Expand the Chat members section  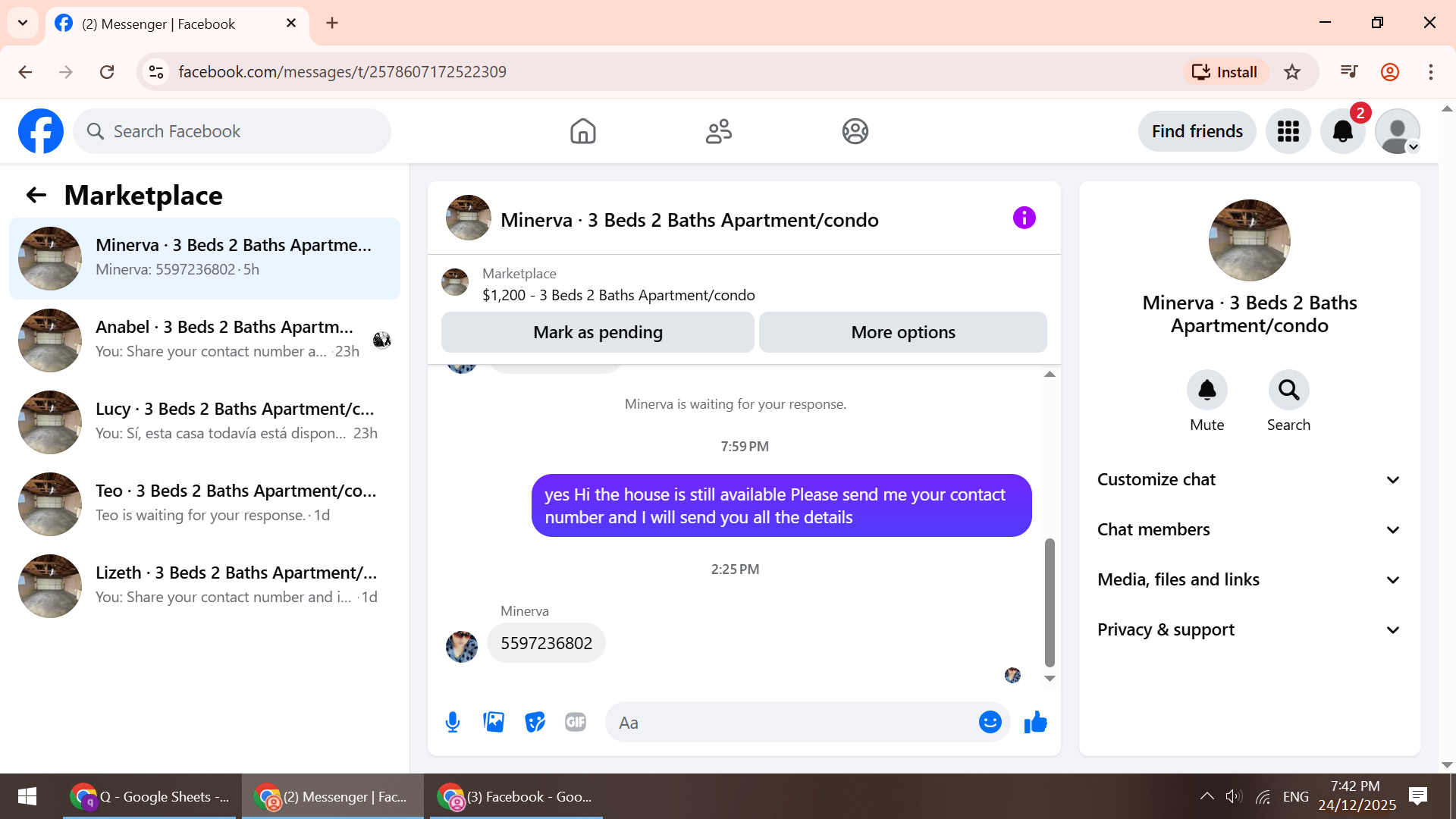pos(1248,530)
